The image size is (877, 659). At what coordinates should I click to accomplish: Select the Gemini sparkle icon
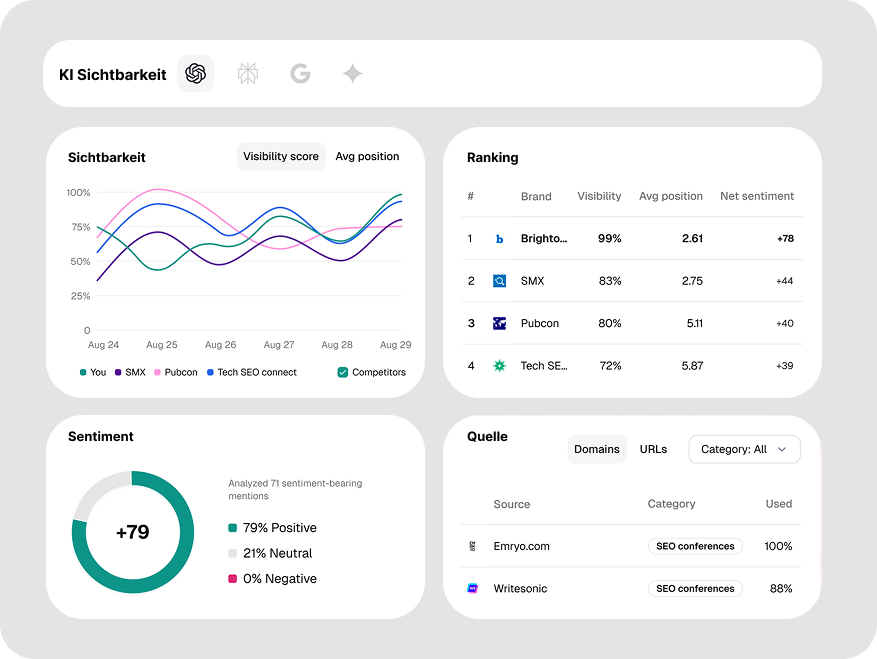pos(352,73)
